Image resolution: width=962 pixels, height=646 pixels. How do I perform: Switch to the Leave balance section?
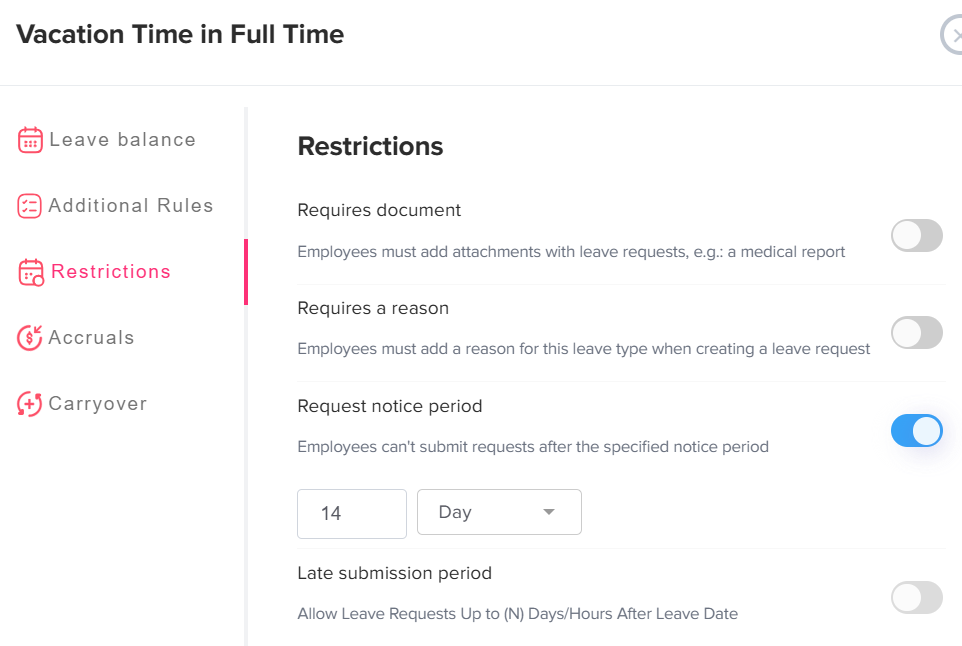pyautogui.click(x=122, y=140)
